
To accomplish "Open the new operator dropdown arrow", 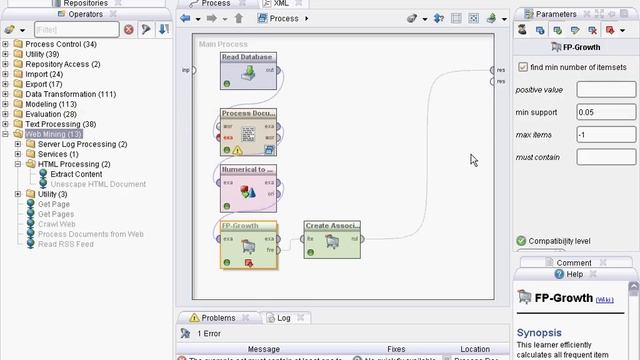I will pyautogui.click(x=22, y=30).
